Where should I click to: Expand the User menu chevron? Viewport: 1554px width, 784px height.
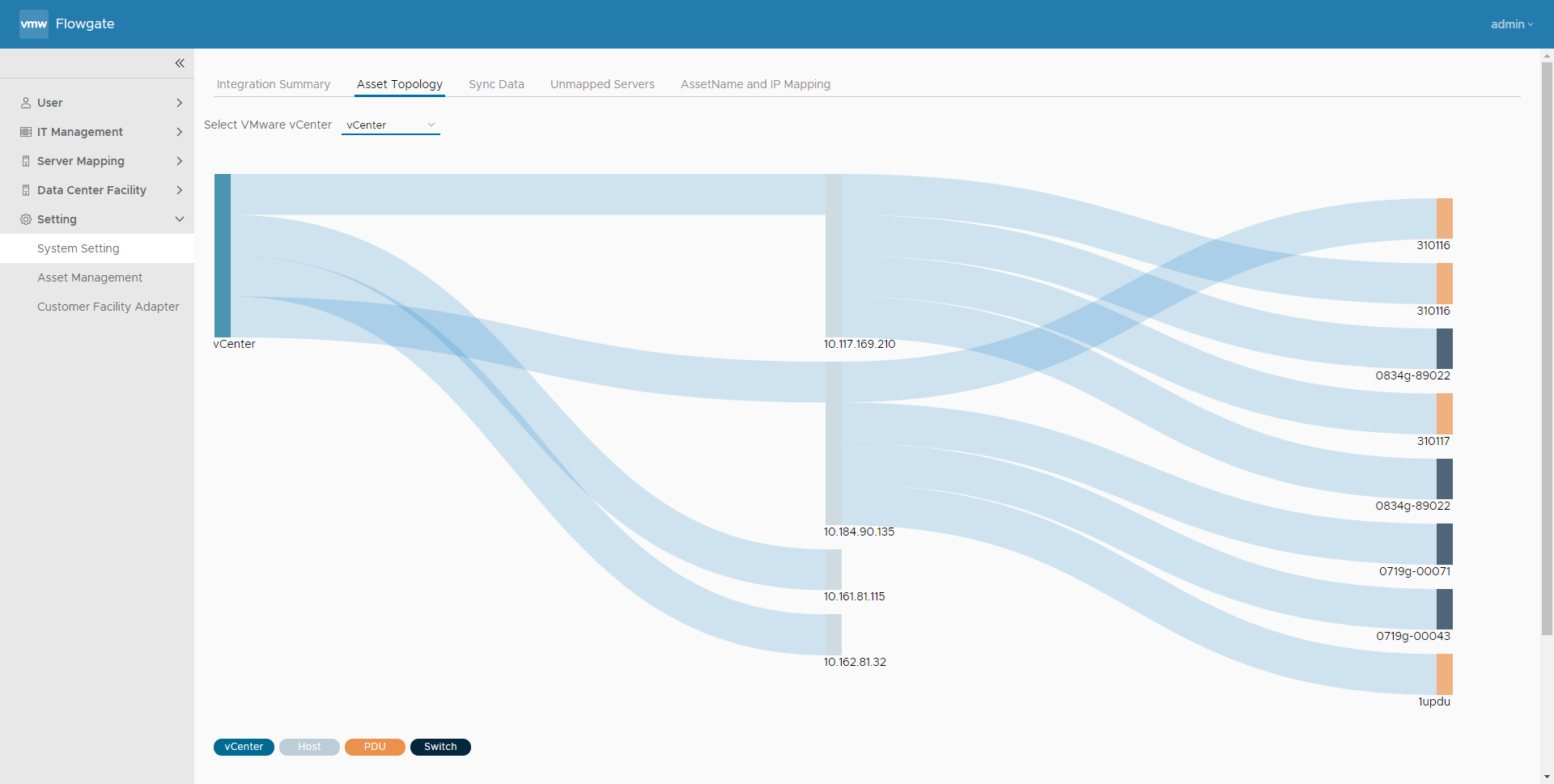[180, 103]
